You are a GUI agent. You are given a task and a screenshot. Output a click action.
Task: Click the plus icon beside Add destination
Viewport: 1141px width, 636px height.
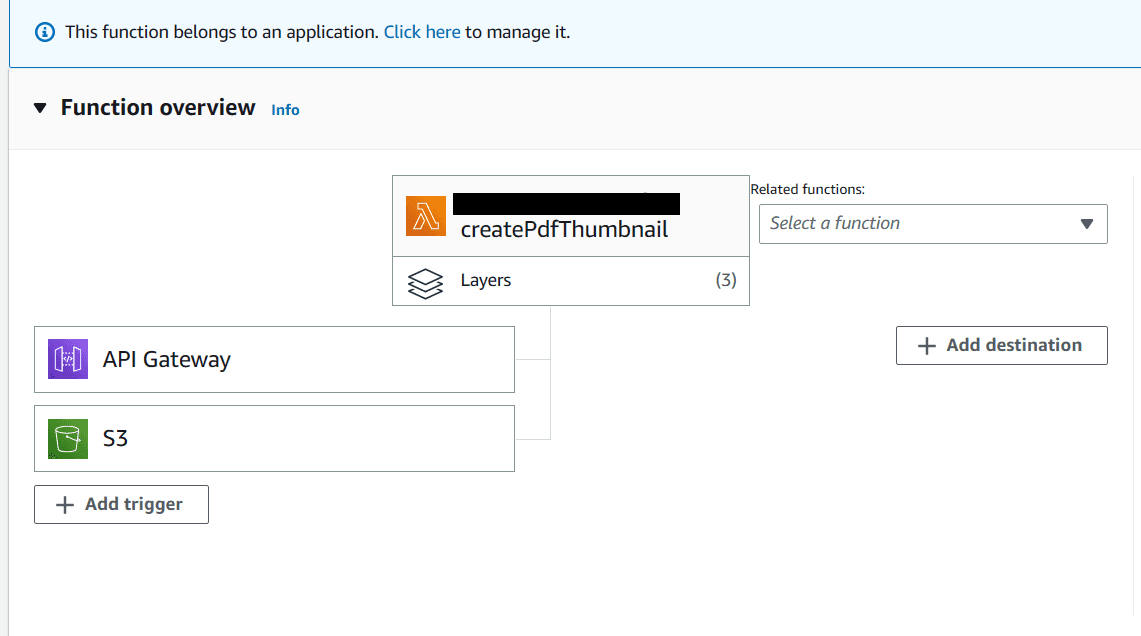[927, 345]
